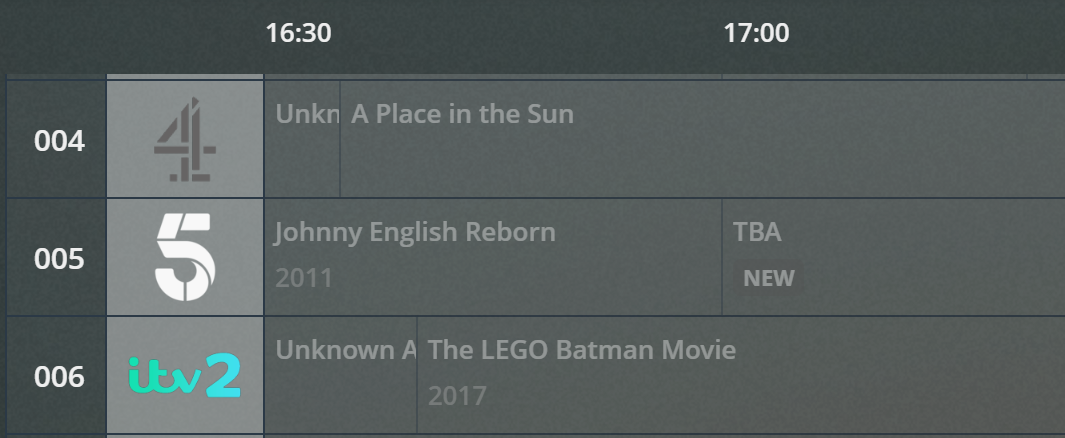Select Unknown programme on ITV2 row

coord(342,350)
